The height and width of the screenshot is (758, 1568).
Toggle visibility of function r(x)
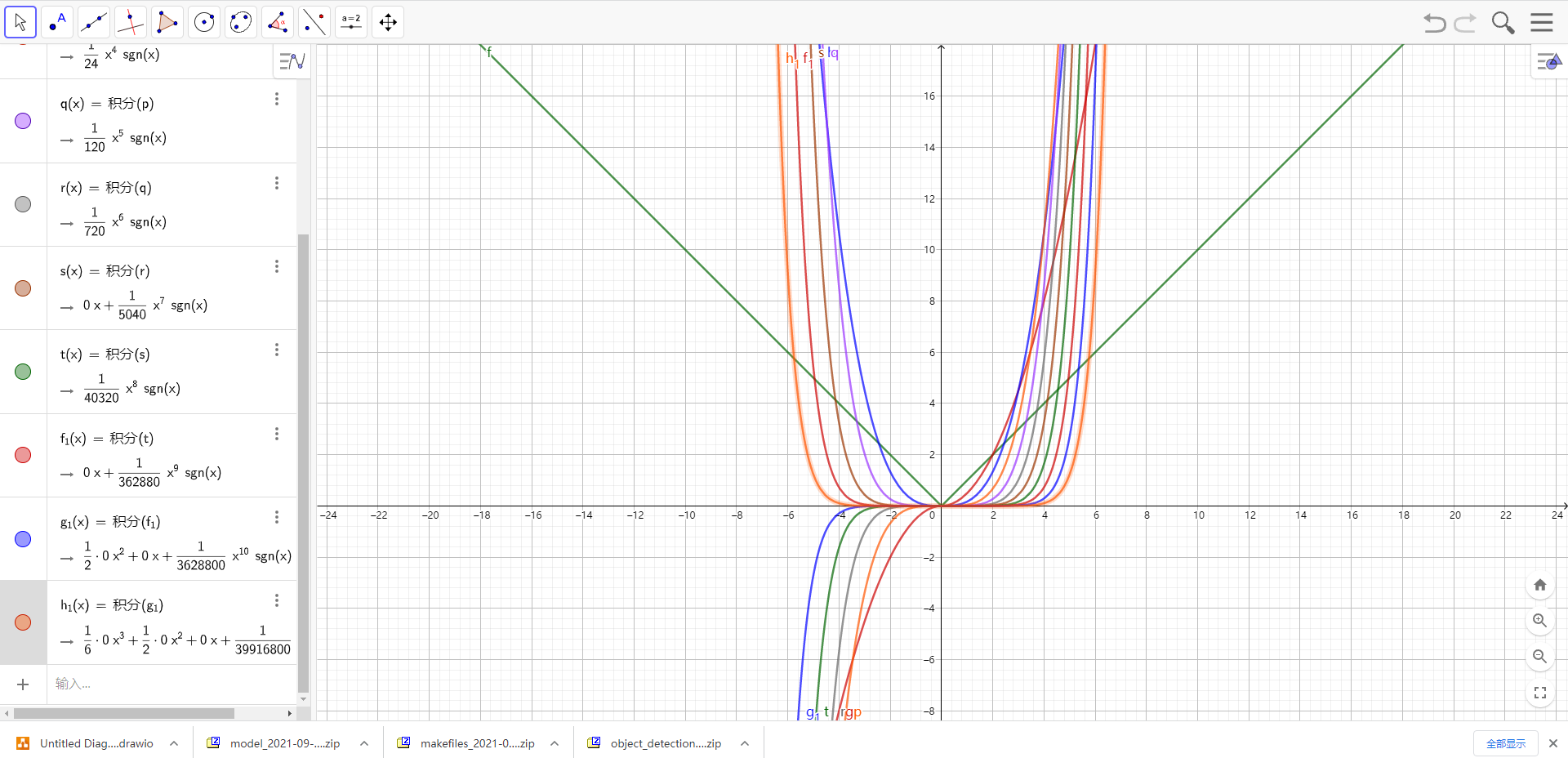coord(23,204)
